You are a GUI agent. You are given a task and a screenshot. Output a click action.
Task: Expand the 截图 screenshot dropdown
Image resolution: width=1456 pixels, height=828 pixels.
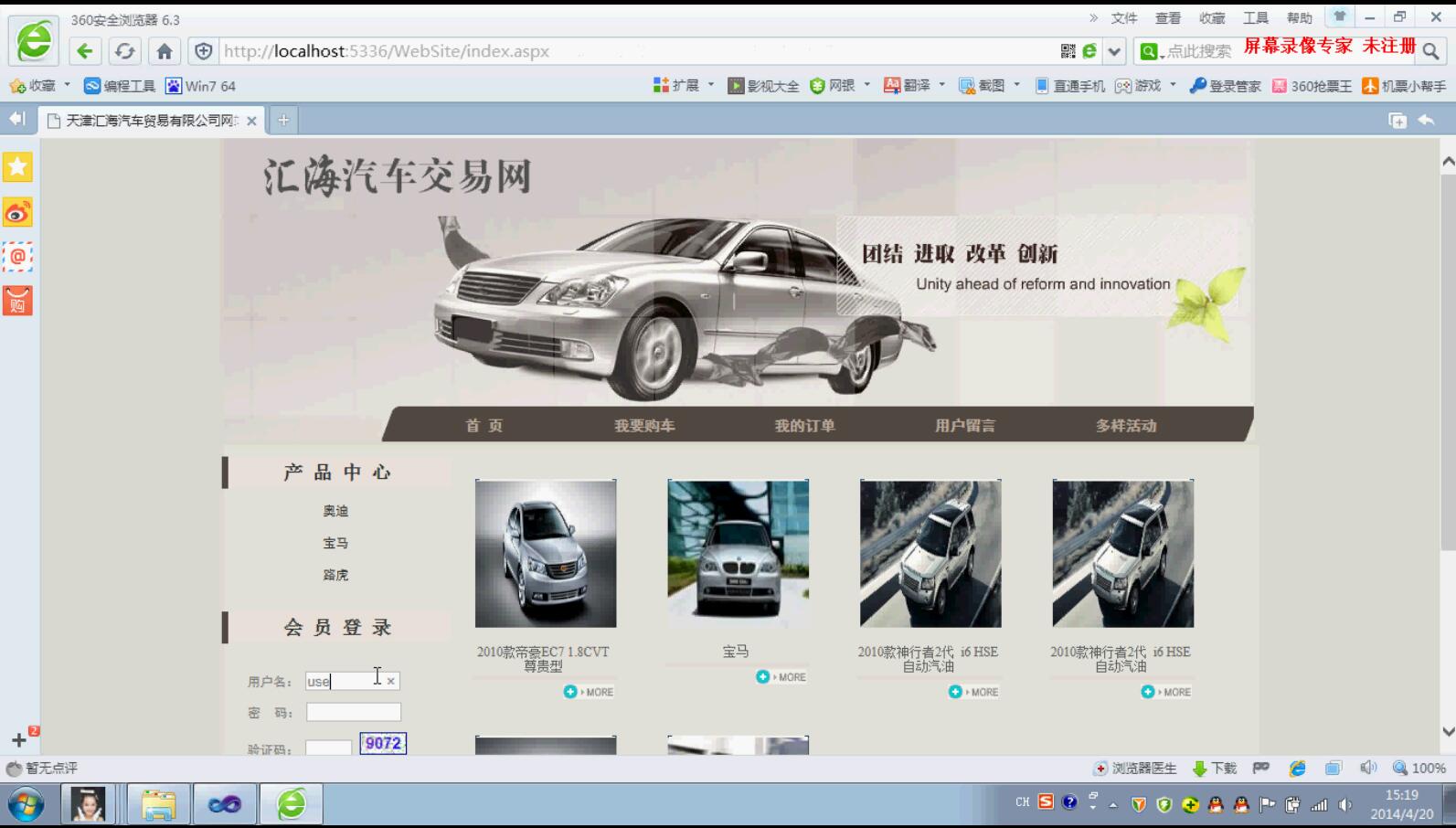pos(1016,85)
